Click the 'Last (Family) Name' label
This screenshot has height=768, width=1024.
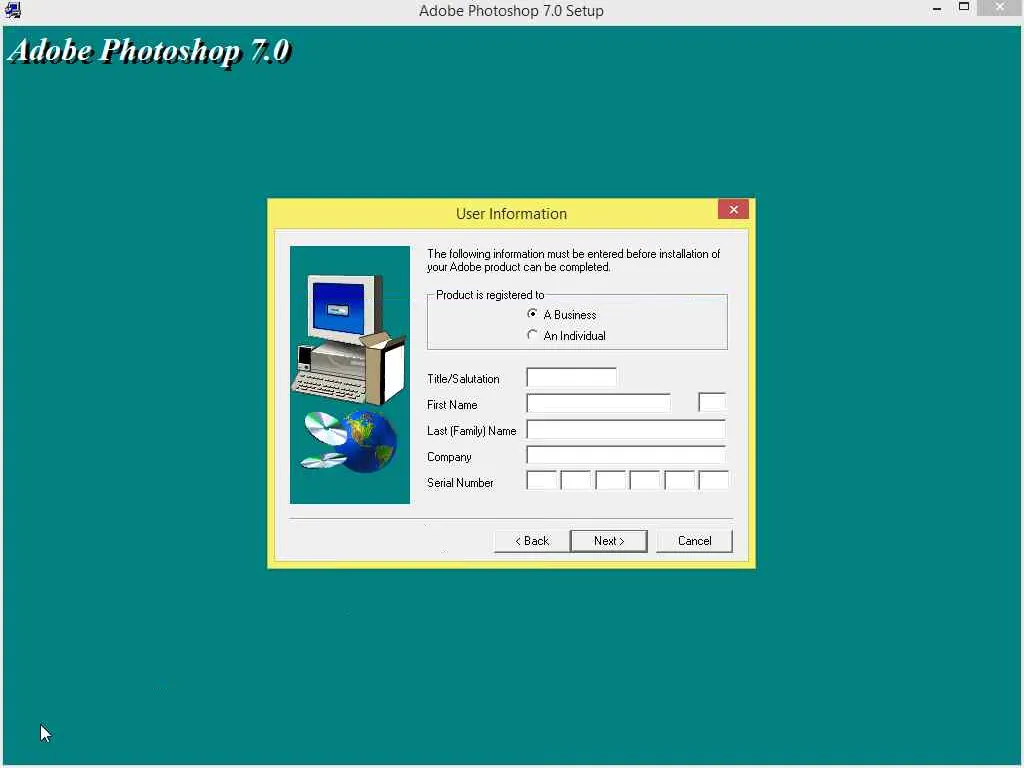click(472, 431)
